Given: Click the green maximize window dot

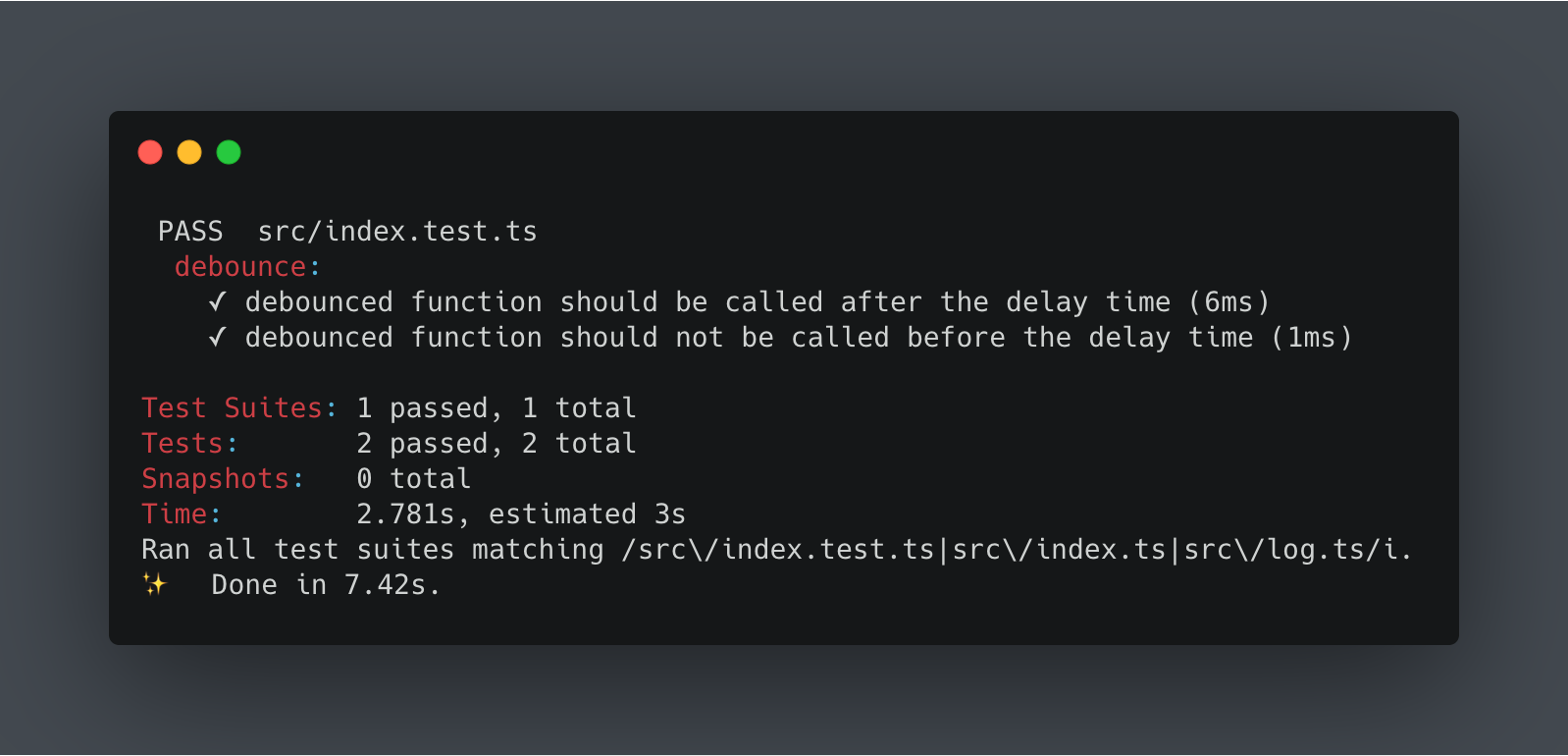Looking at the screenshot, I should pos(229,152).
